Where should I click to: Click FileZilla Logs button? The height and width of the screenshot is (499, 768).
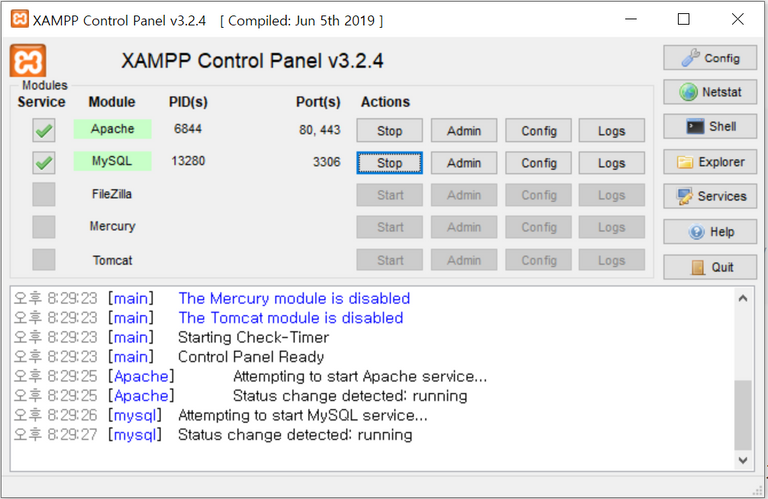(612, 195)
